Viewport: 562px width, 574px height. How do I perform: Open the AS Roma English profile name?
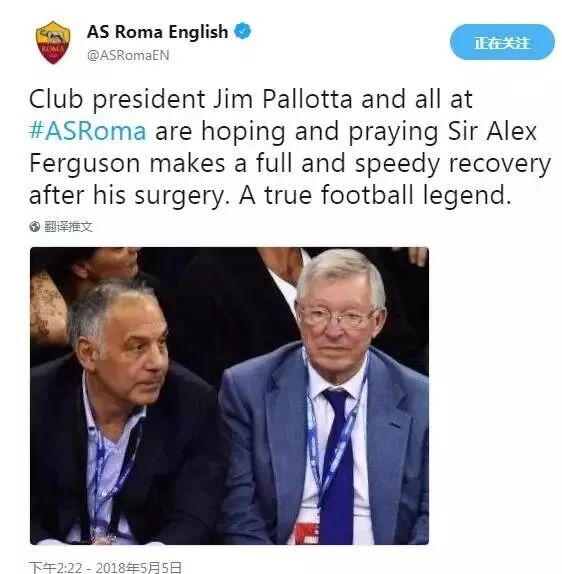[157, 32]
